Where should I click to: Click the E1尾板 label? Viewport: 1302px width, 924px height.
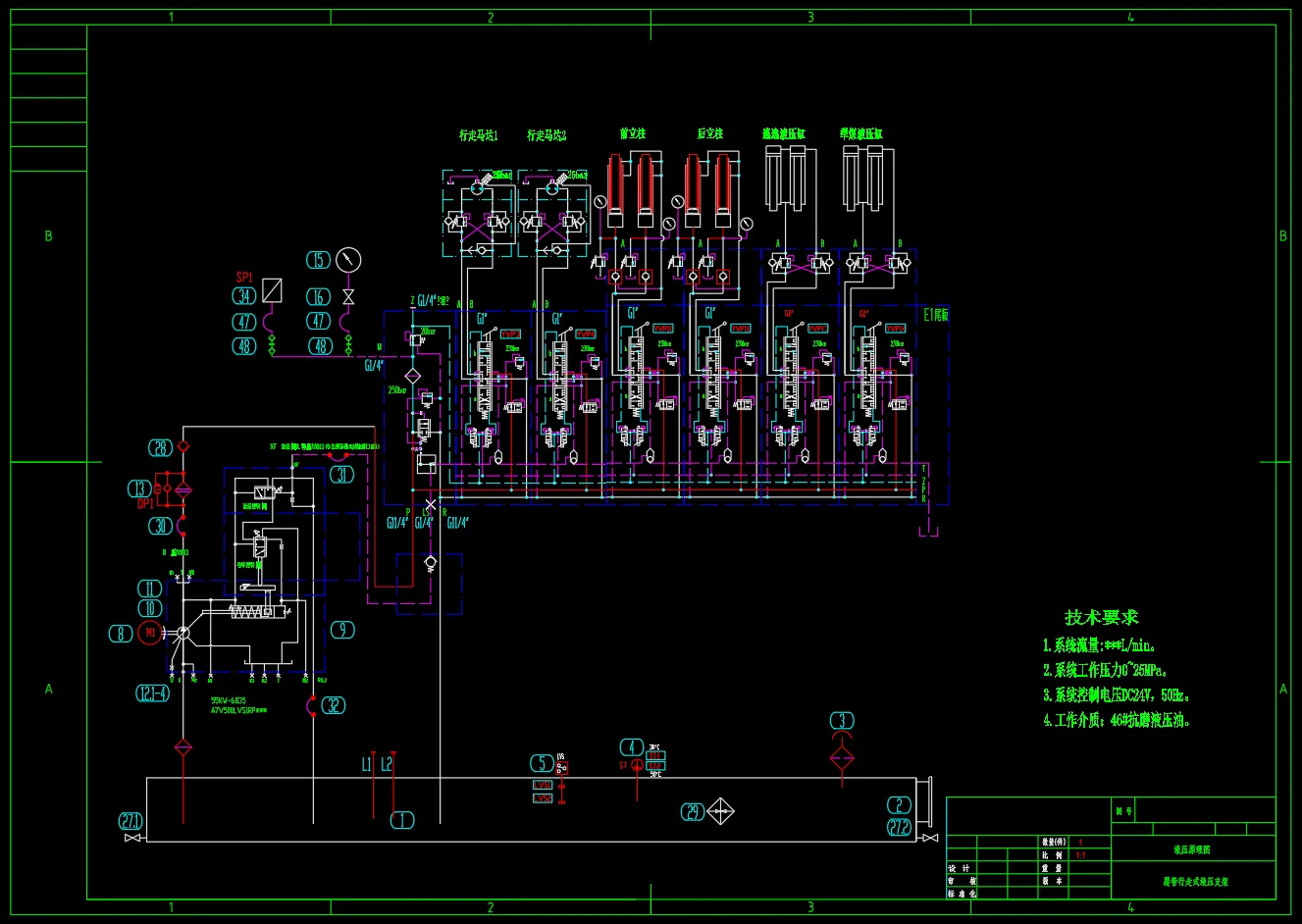[936, 315]
